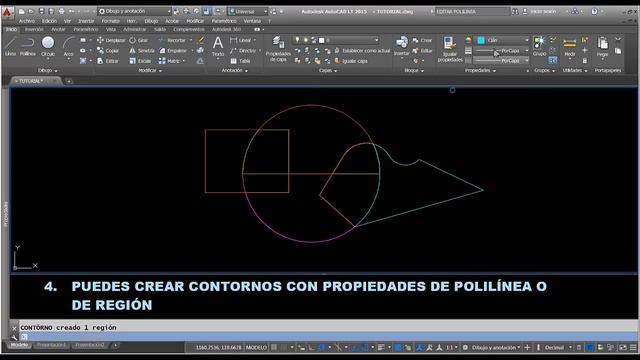The height and width of the screenshot is (360, 640).
Task: Open the second PorCapa linetype dropdown
Action: tap(503, 60)
